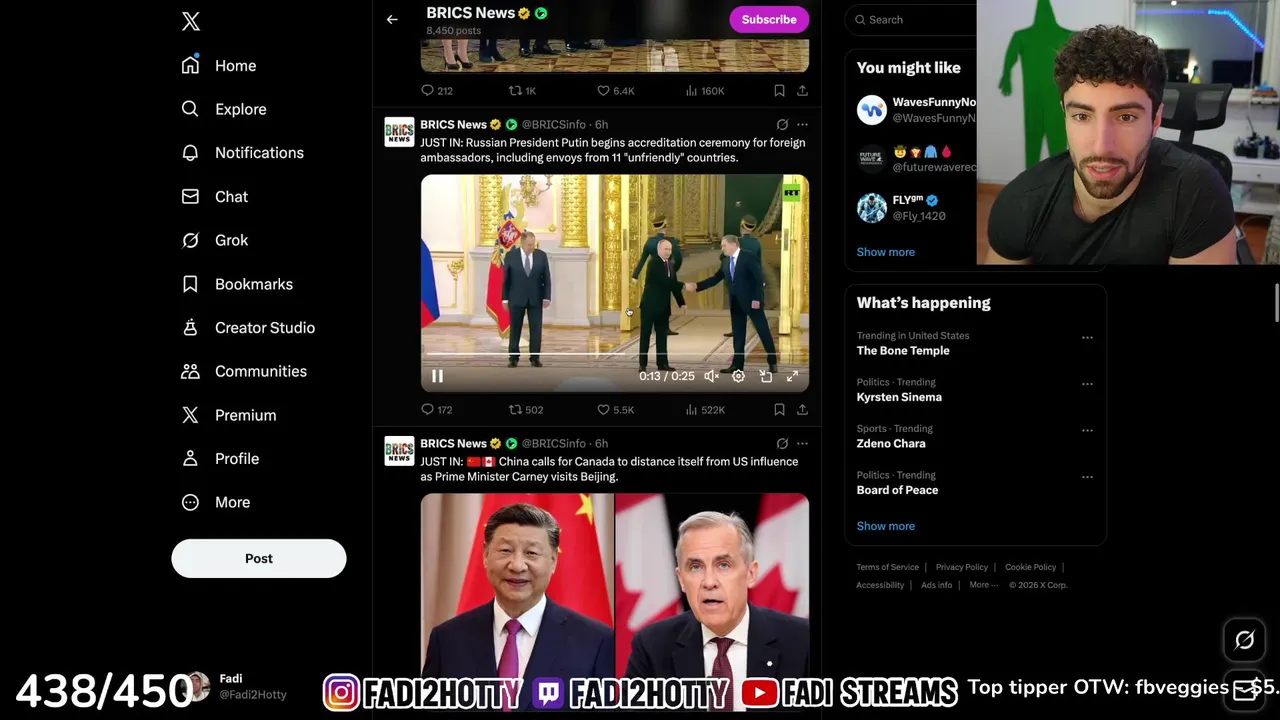This screenshot has width=1280, height=720.
Task: Bookmark the Putin accreditation post
Action: (779, 409)
